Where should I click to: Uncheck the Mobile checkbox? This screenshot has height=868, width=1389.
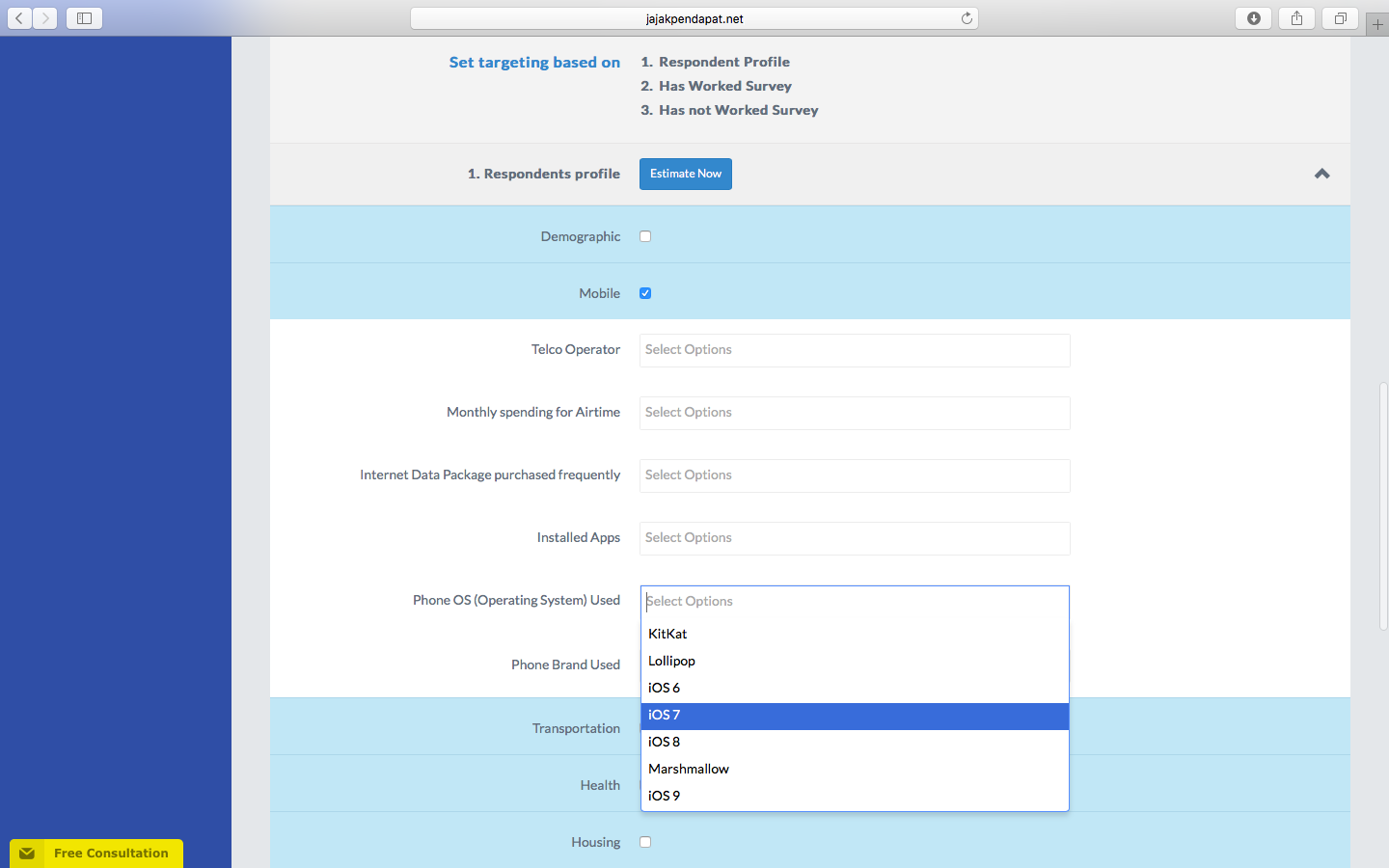(x=644, y=293)
